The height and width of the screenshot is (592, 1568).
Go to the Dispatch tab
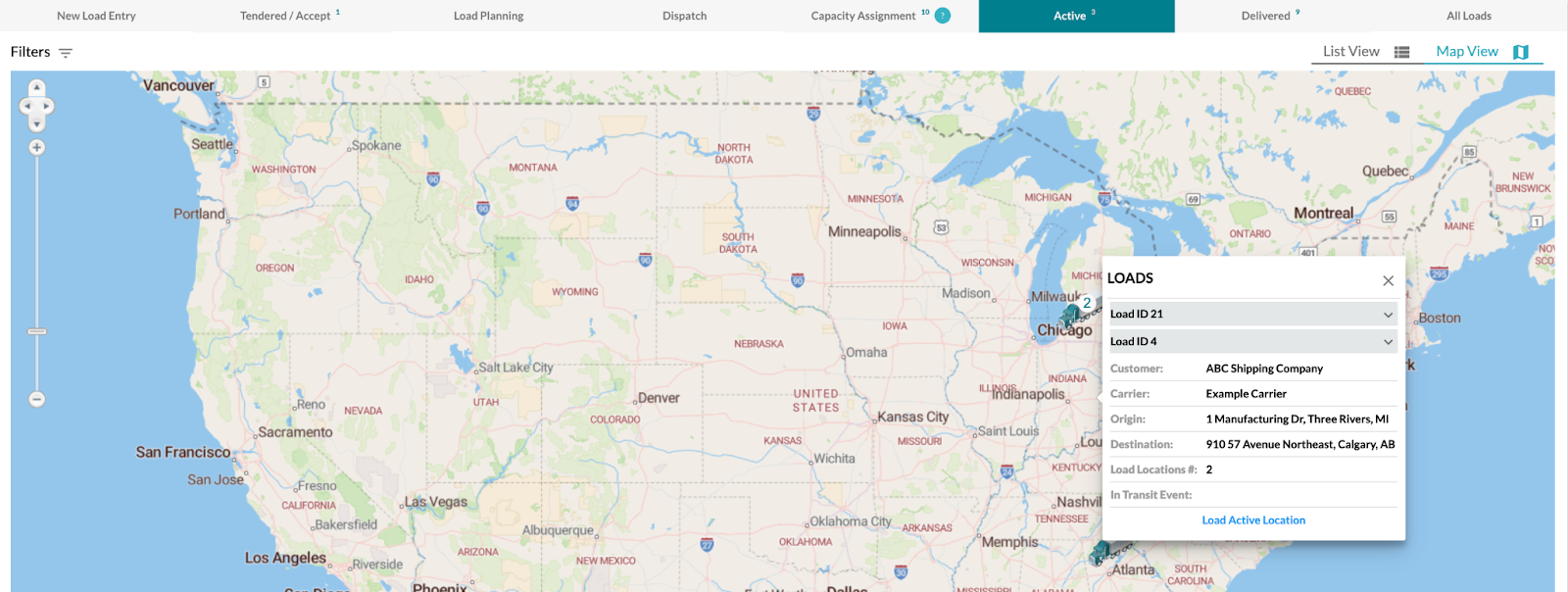[684, 16]
